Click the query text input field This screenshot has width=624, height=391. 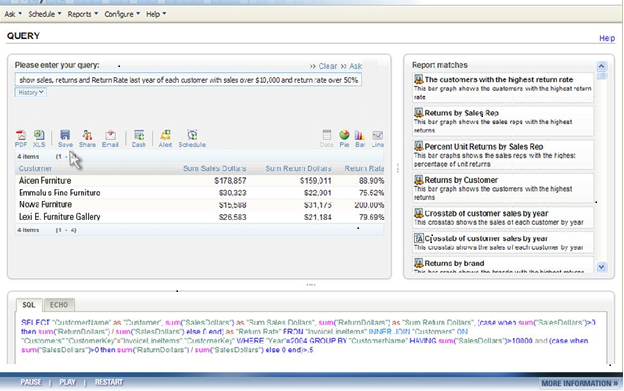[188, 80]
